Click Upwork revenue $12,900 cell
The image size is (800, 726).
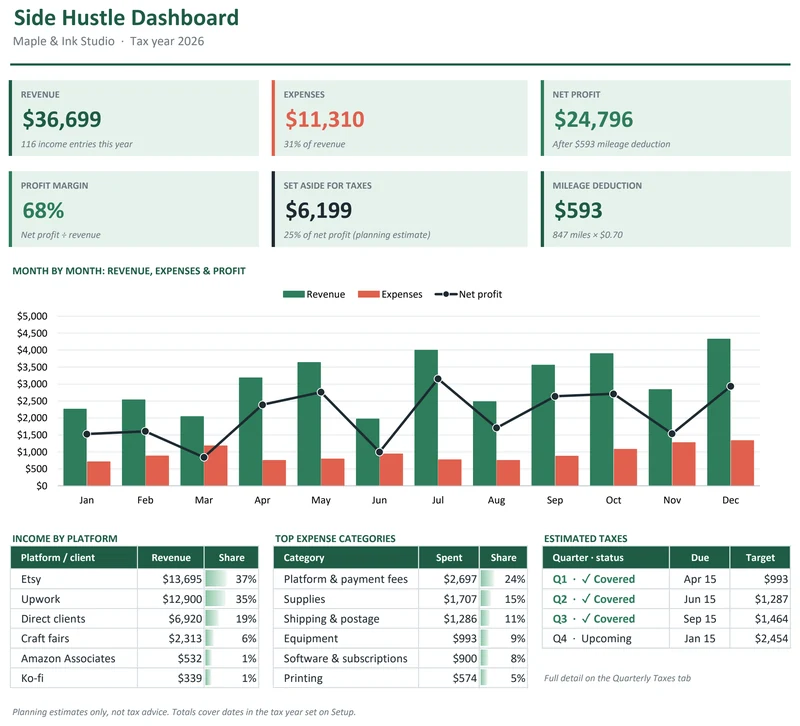pos(171,599)
